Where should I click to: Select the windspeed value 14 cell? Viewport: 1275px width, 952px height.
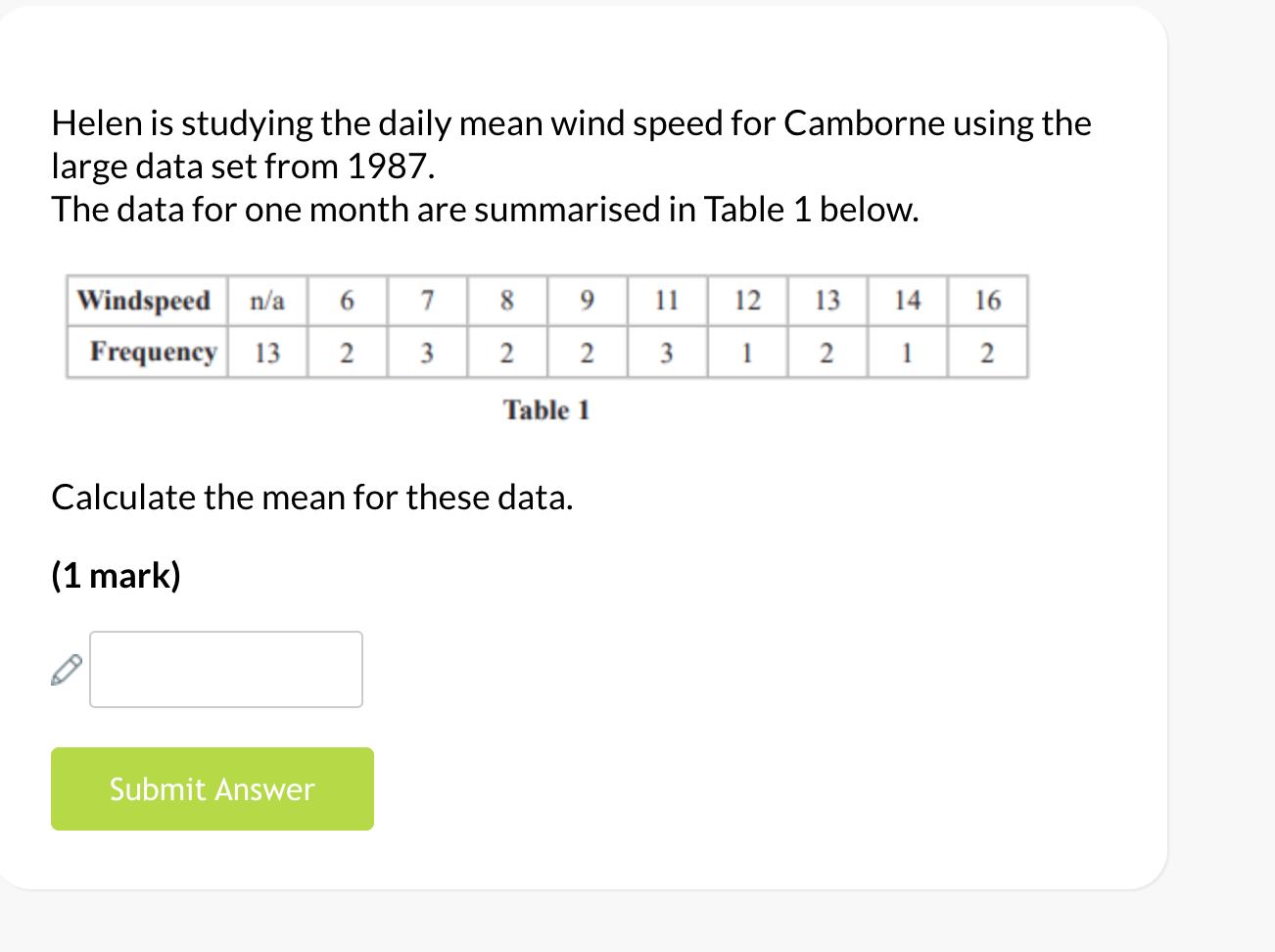click(x=908, y=301)
